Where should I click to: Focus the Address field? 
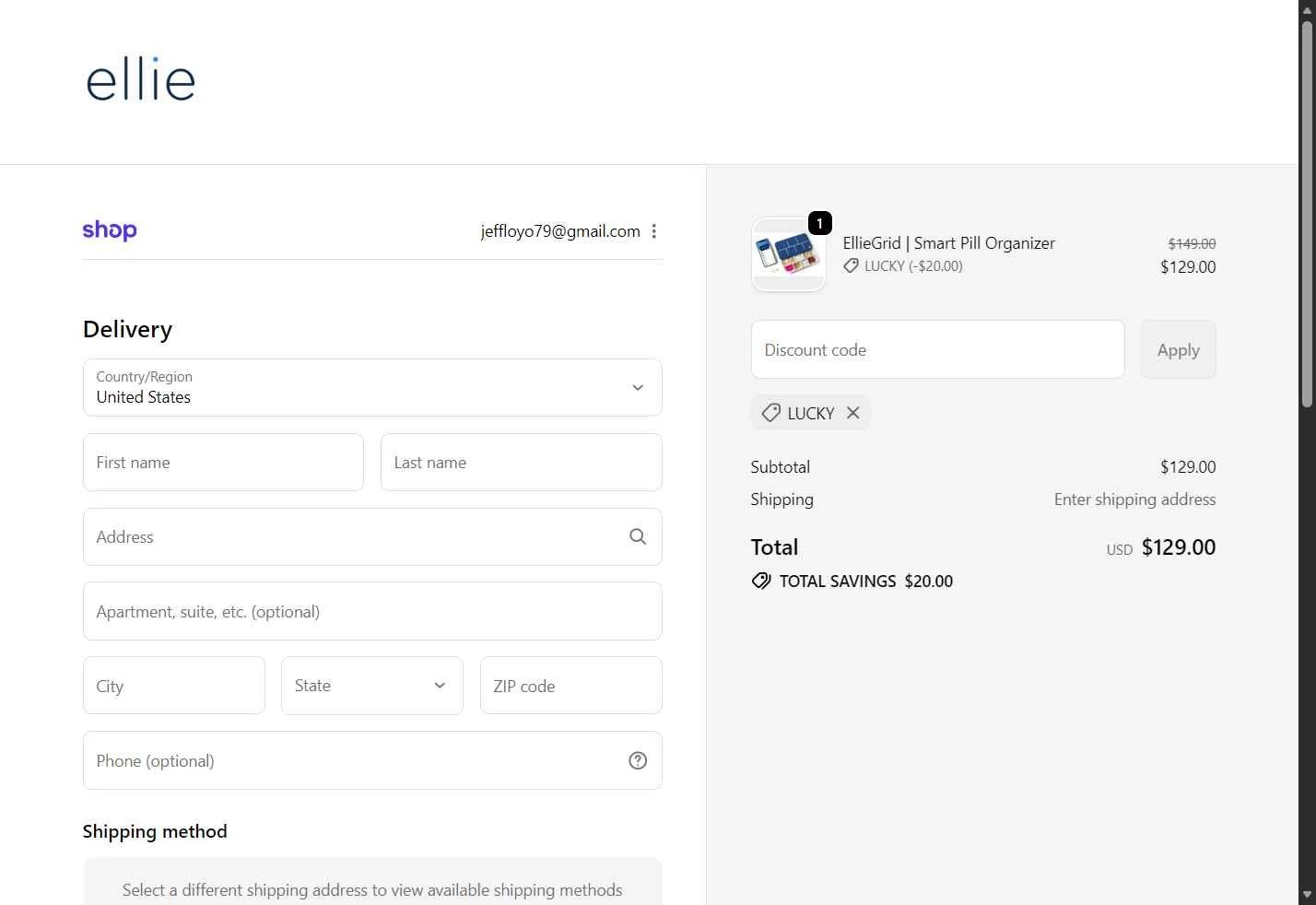[372, 536]
